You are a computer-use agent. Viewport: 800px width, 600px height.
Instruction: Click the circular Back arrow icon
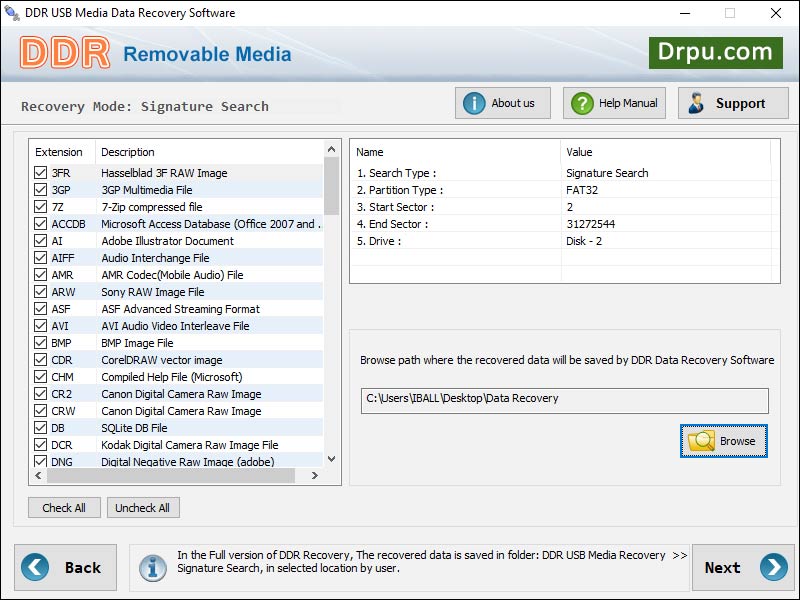36,567
